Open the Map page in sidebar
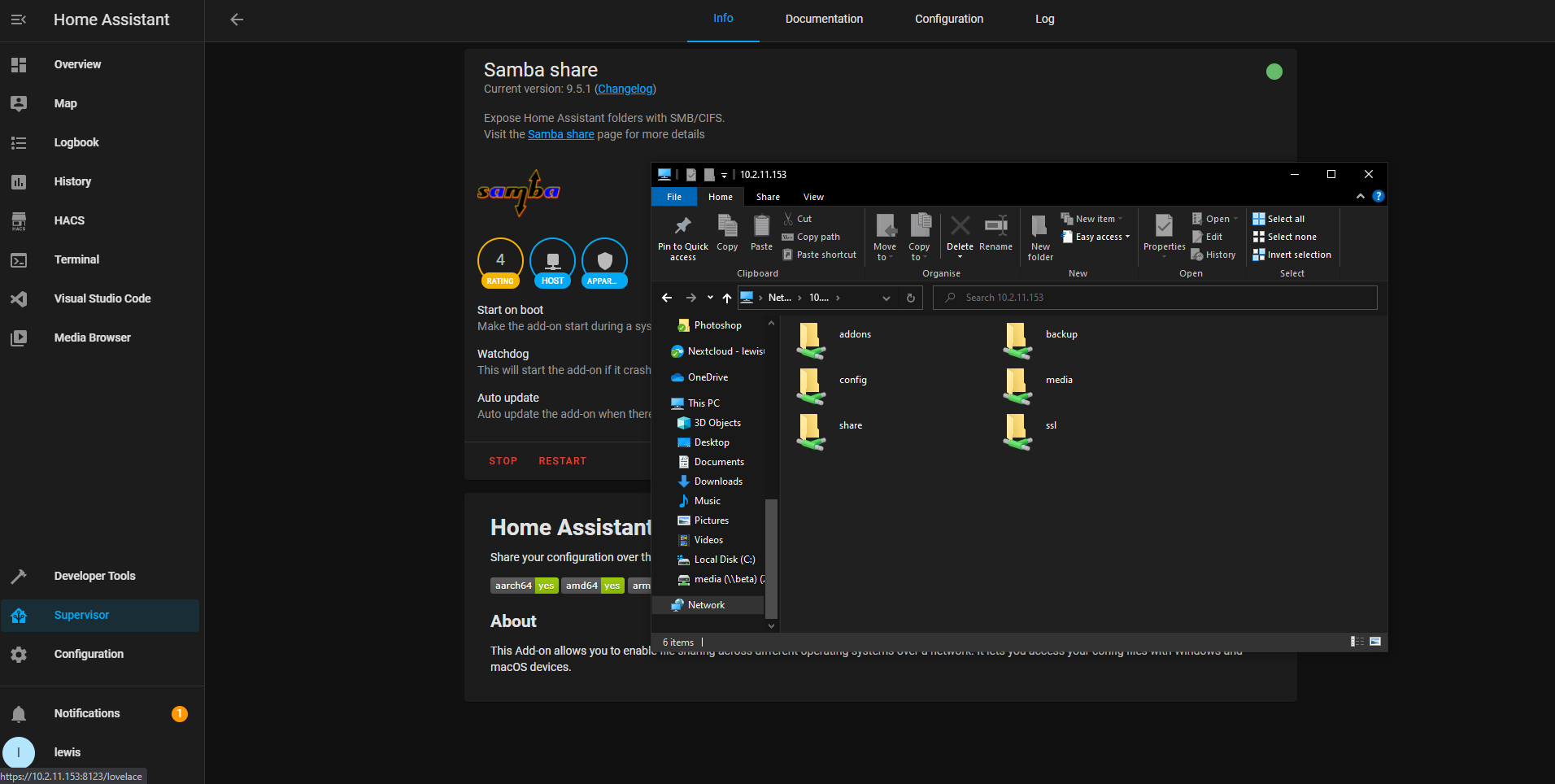 point(101,103)
